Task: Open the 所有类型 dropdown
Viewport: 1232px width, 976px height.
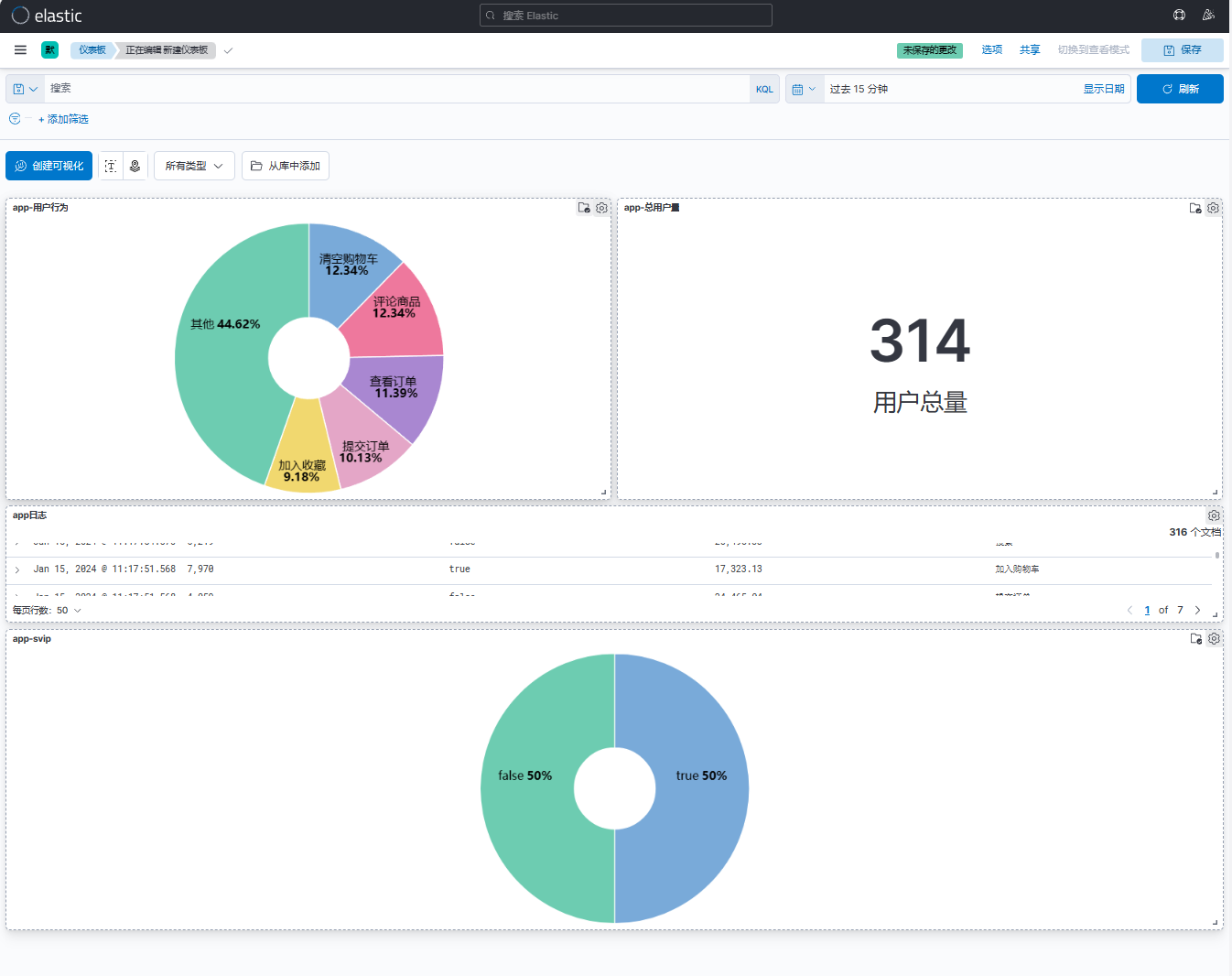Action: 194,166
